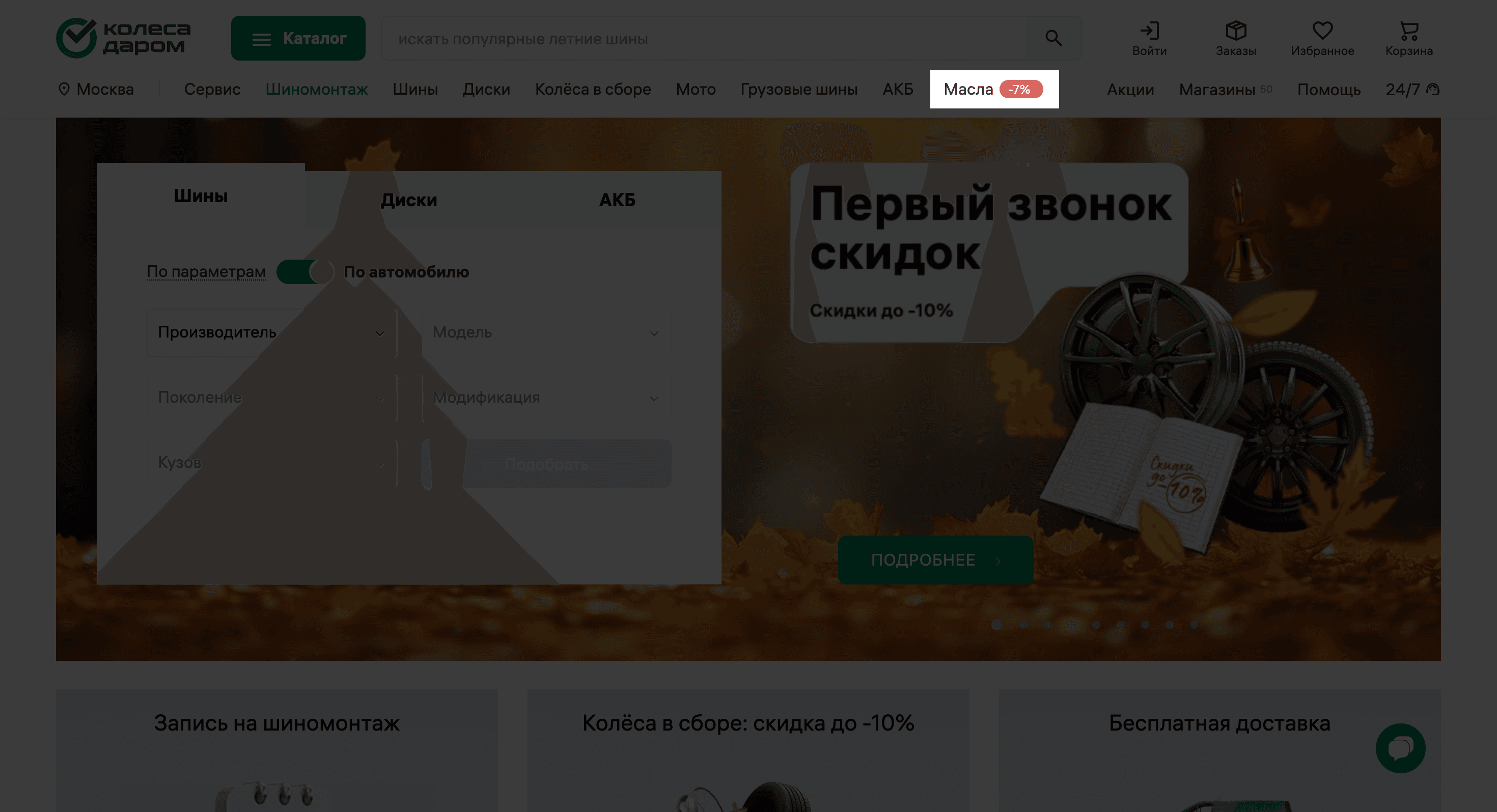The height and width of the screenshot is (812, 1497).
Task: Open the Масла -7% menu item
Action: point(994,90)
